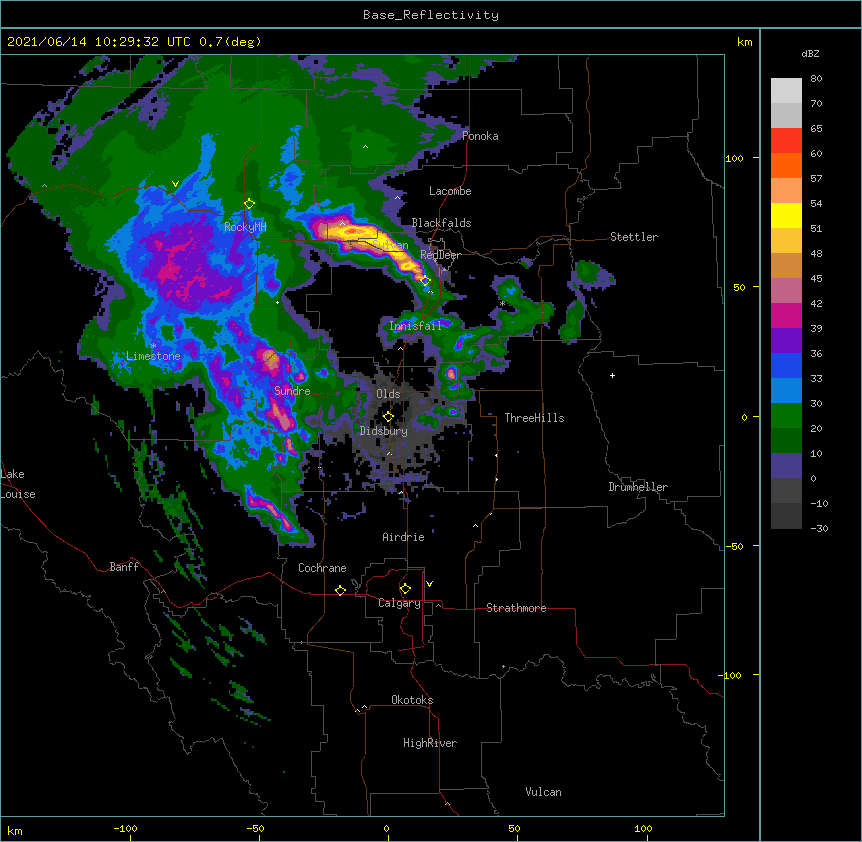
Task: Choose the blue 33-36 dBZ legend swatch
Action: (786, 365)
